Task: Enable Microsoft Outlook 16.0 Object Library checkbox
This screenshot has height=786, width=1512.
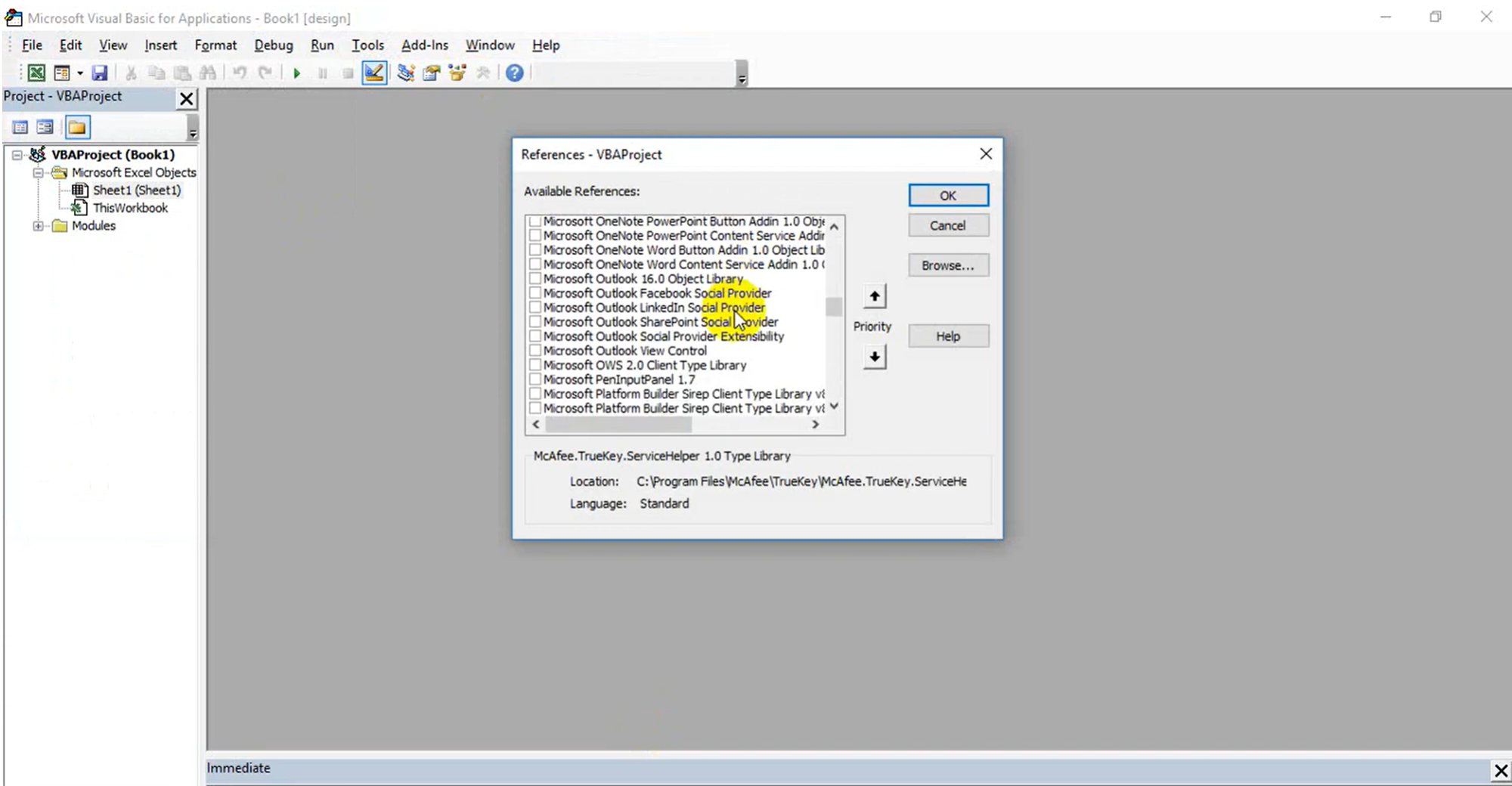Action: pyautogui.click(x=535, y=279)
